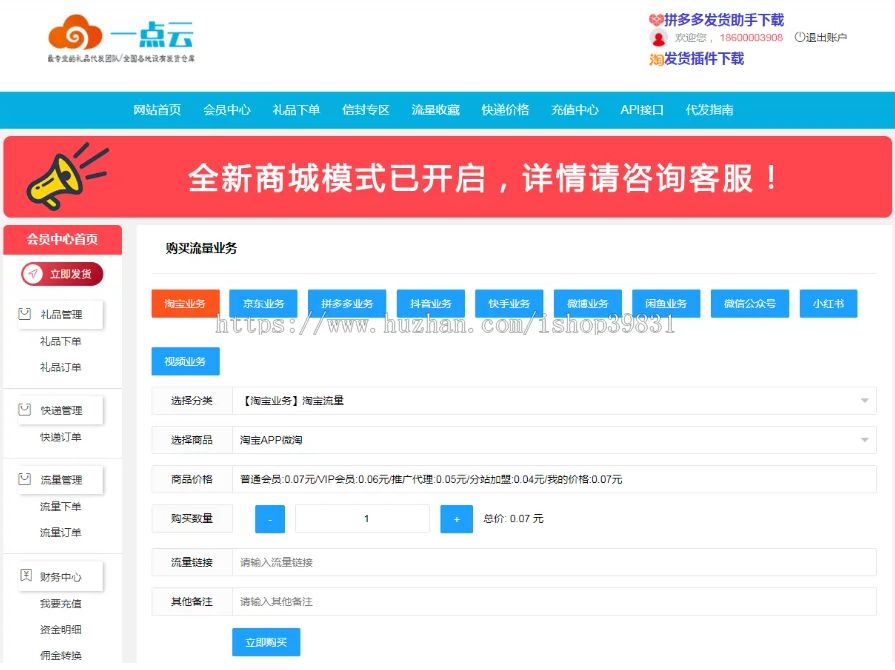This screenshot has height=670, width=895.
Task: Click the 商品价格 member pricing text
Action: pos(431,479)
